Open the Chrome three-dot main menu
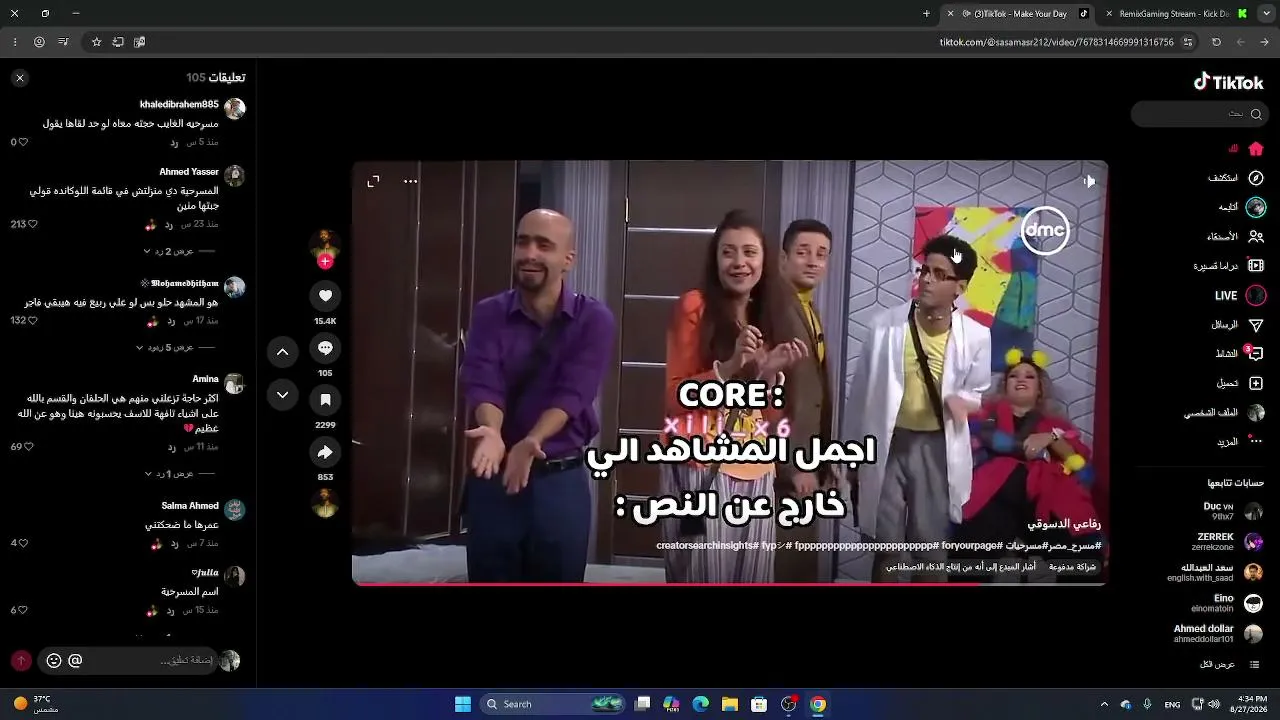Viewport: 1280px width, 720px height. point(15,42)
